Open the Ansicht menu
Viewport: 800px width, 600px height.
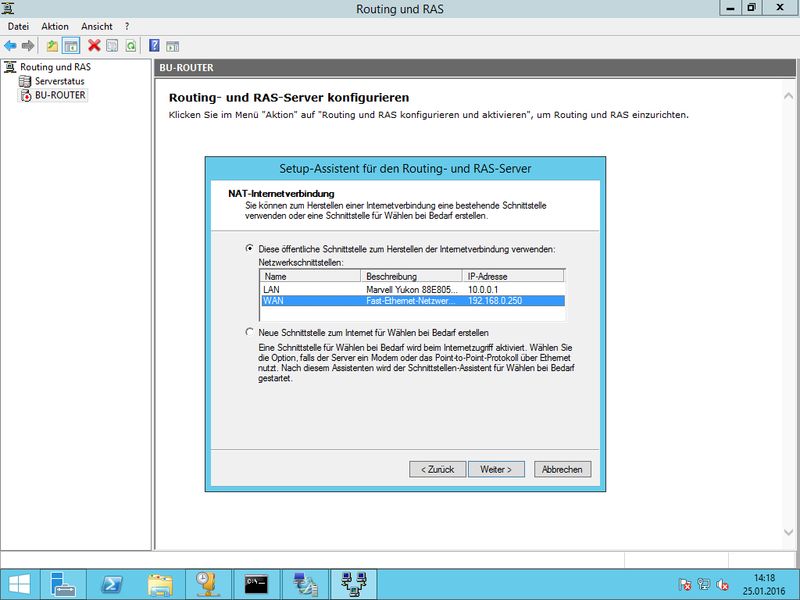pyautogui.click(x=97, y=26)
